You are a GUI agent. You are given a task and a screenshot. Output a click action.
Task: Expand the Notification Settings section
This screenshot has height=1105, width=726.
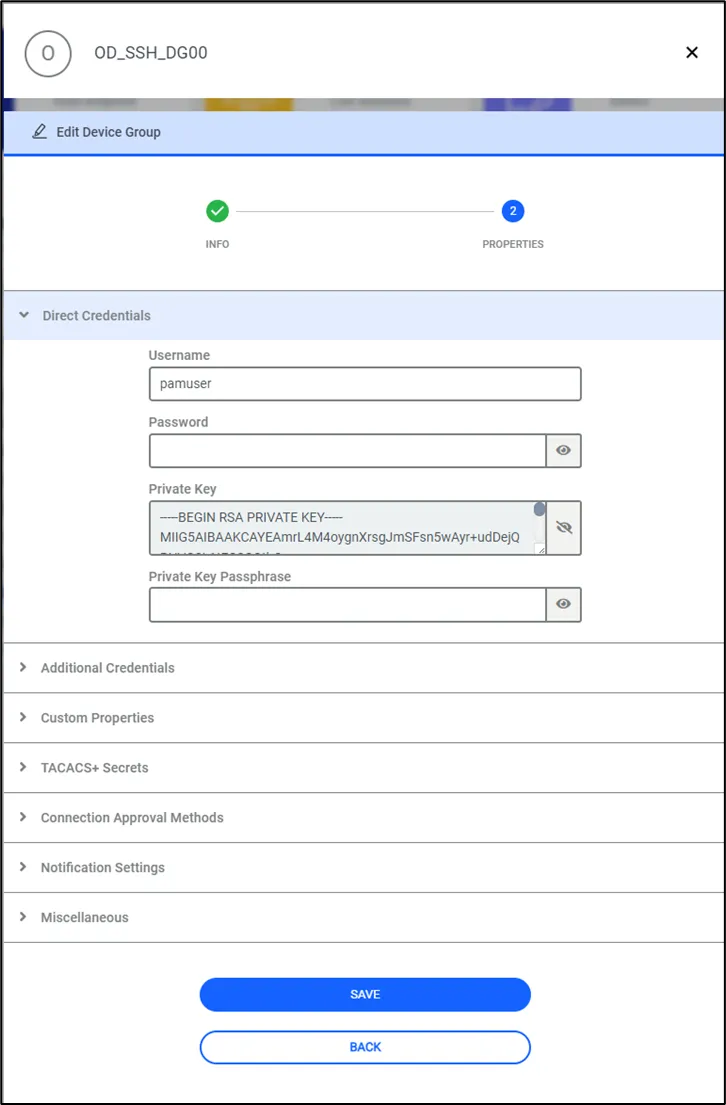click(x=364, y=868)
